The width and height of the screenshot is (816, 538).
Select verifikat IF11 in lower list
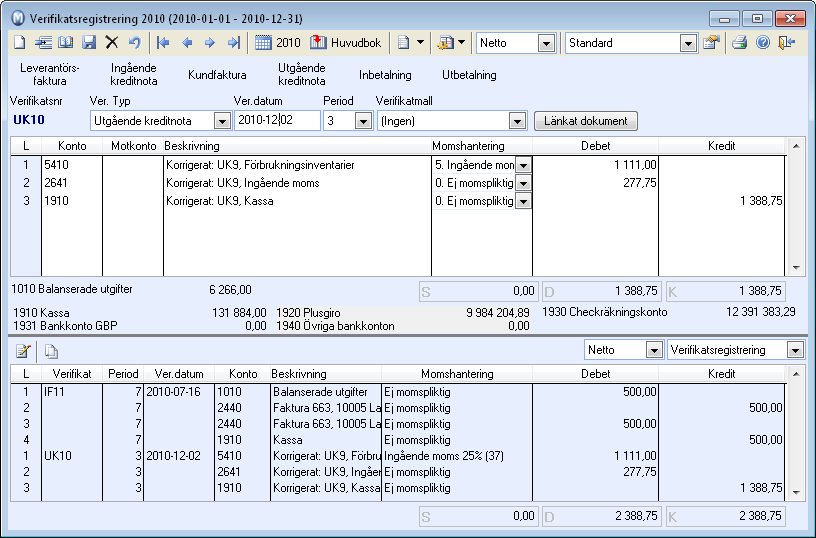tap(55, 392)
